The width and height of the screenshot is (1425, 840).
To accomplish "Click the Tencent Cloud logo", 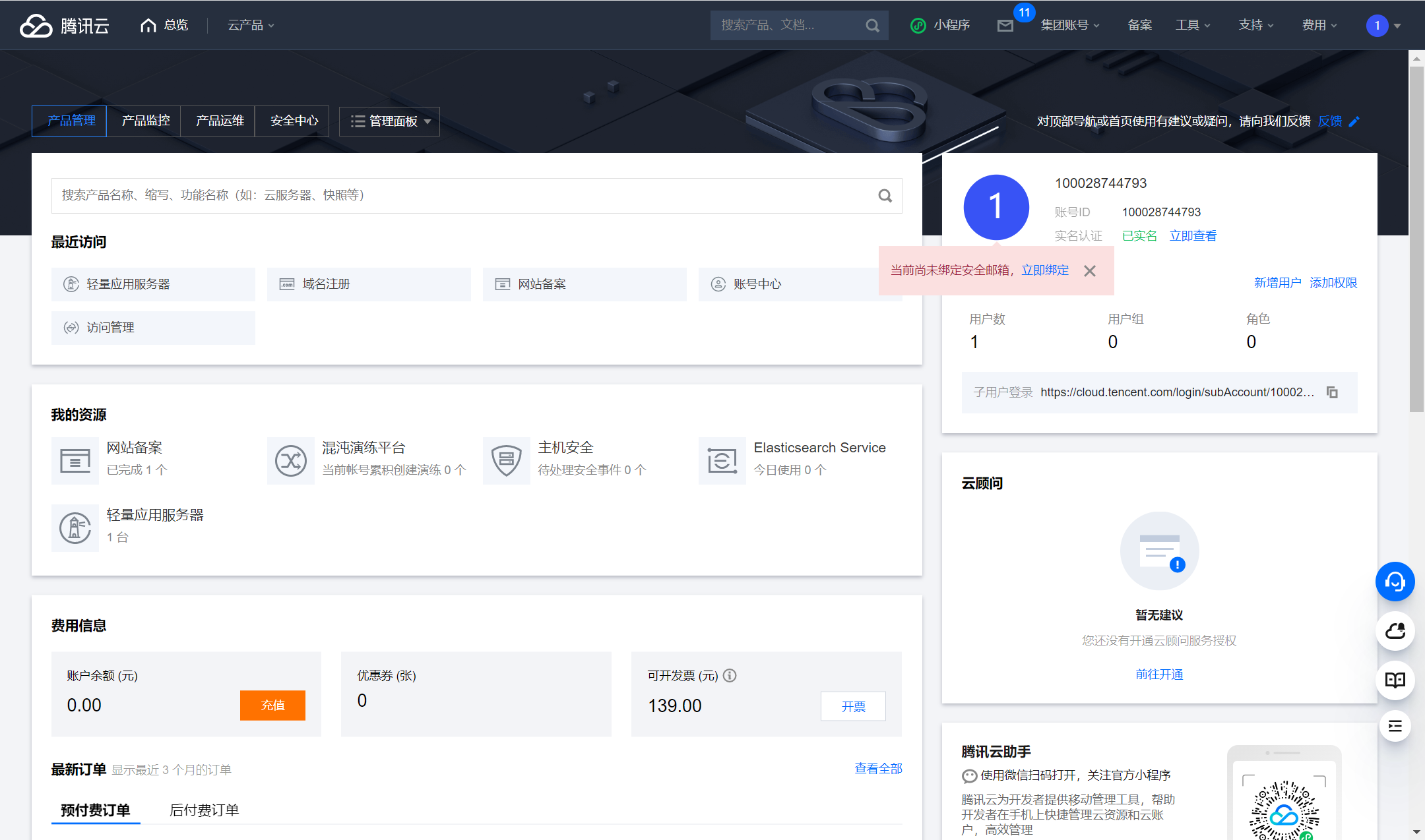I will [64, 25].
